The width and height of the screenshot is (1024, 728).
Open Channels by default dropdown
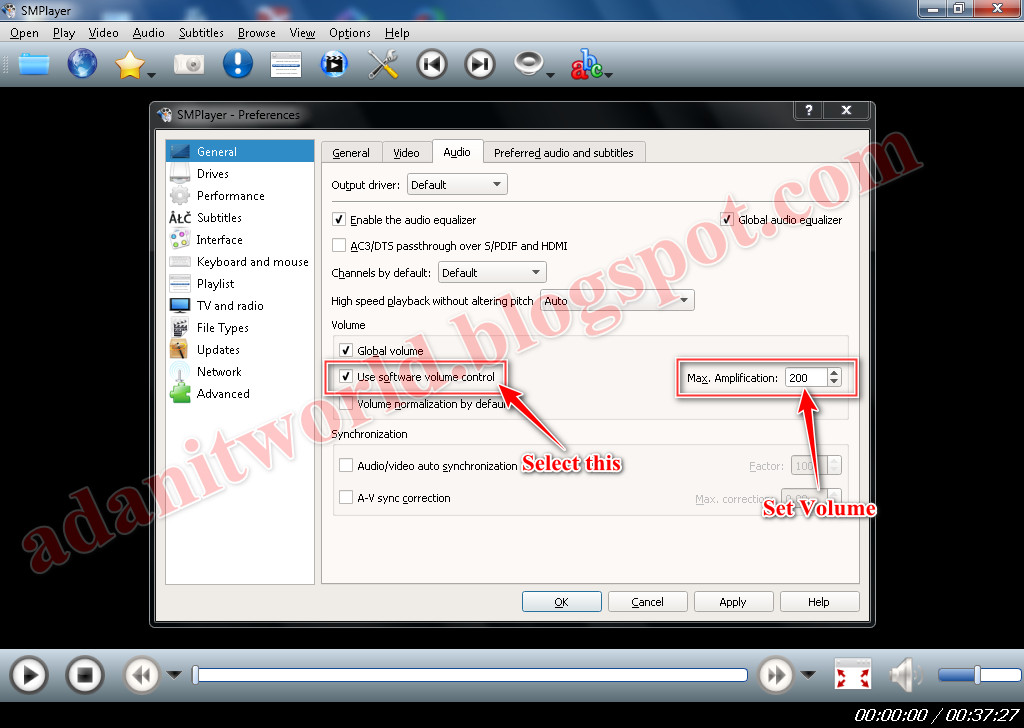(492, 273)
